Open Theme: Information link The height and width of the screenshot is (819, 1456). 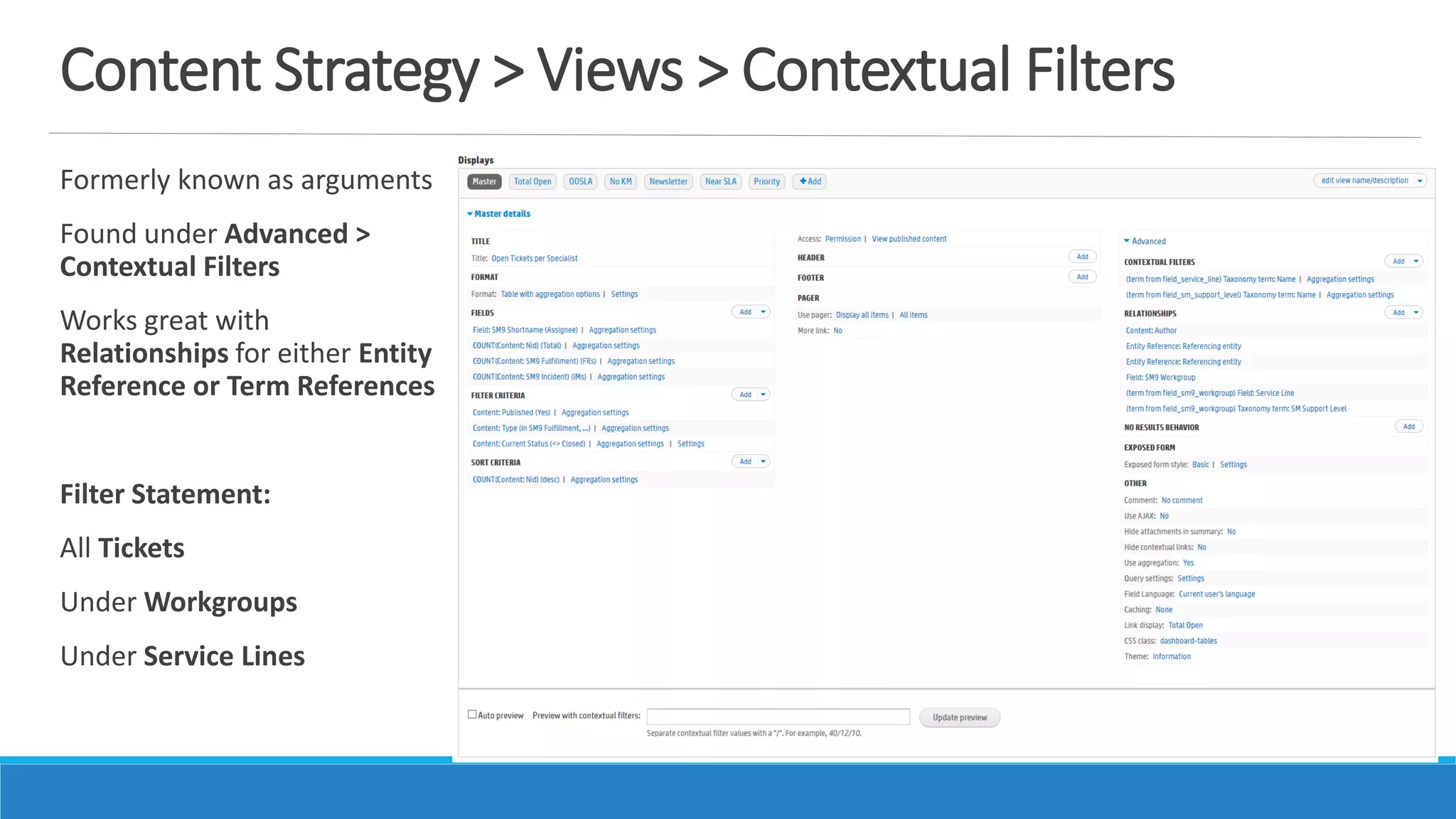(x=1171, y=657)
